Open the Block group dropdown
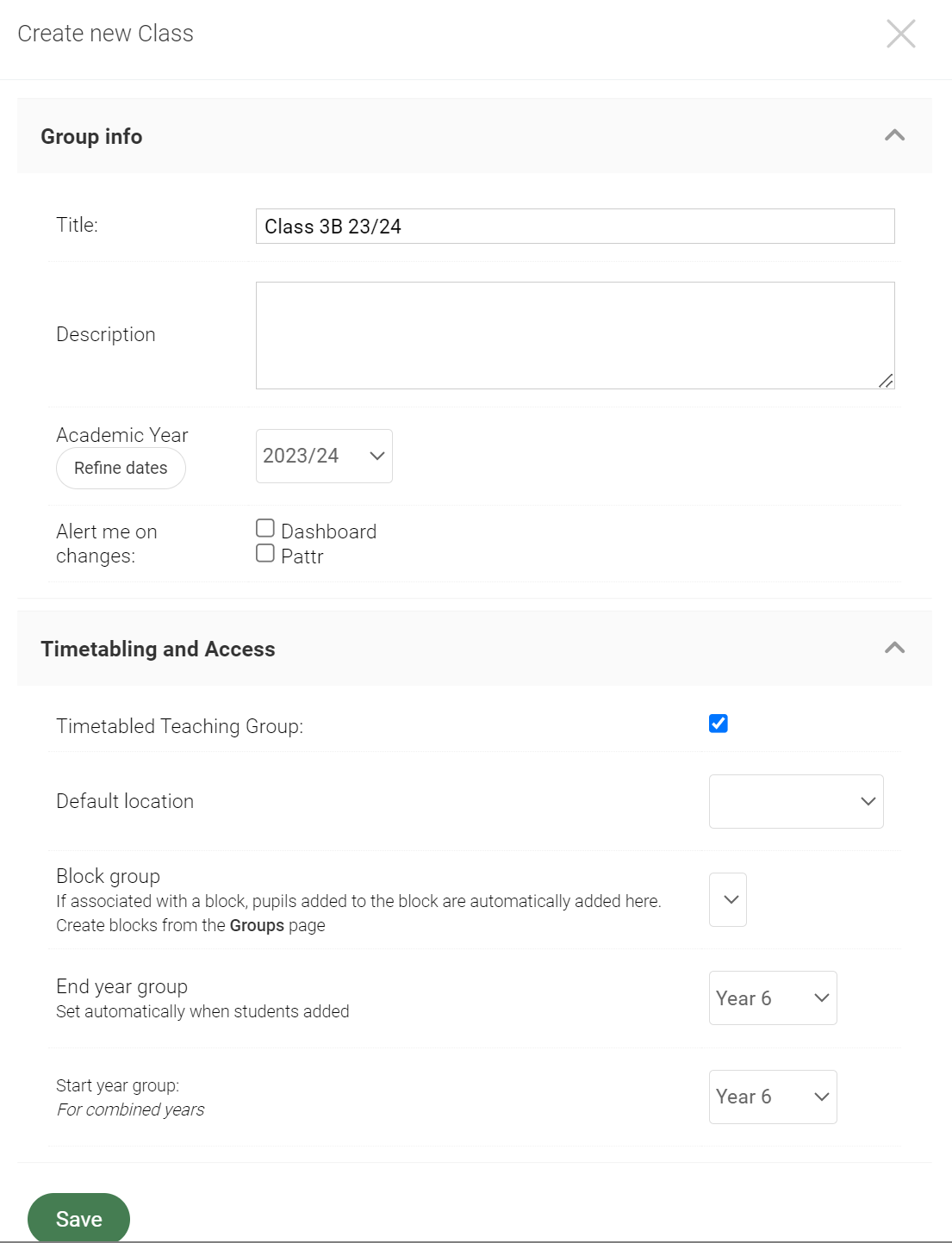Screen dimensions: 952x1243 coord(728,899)
